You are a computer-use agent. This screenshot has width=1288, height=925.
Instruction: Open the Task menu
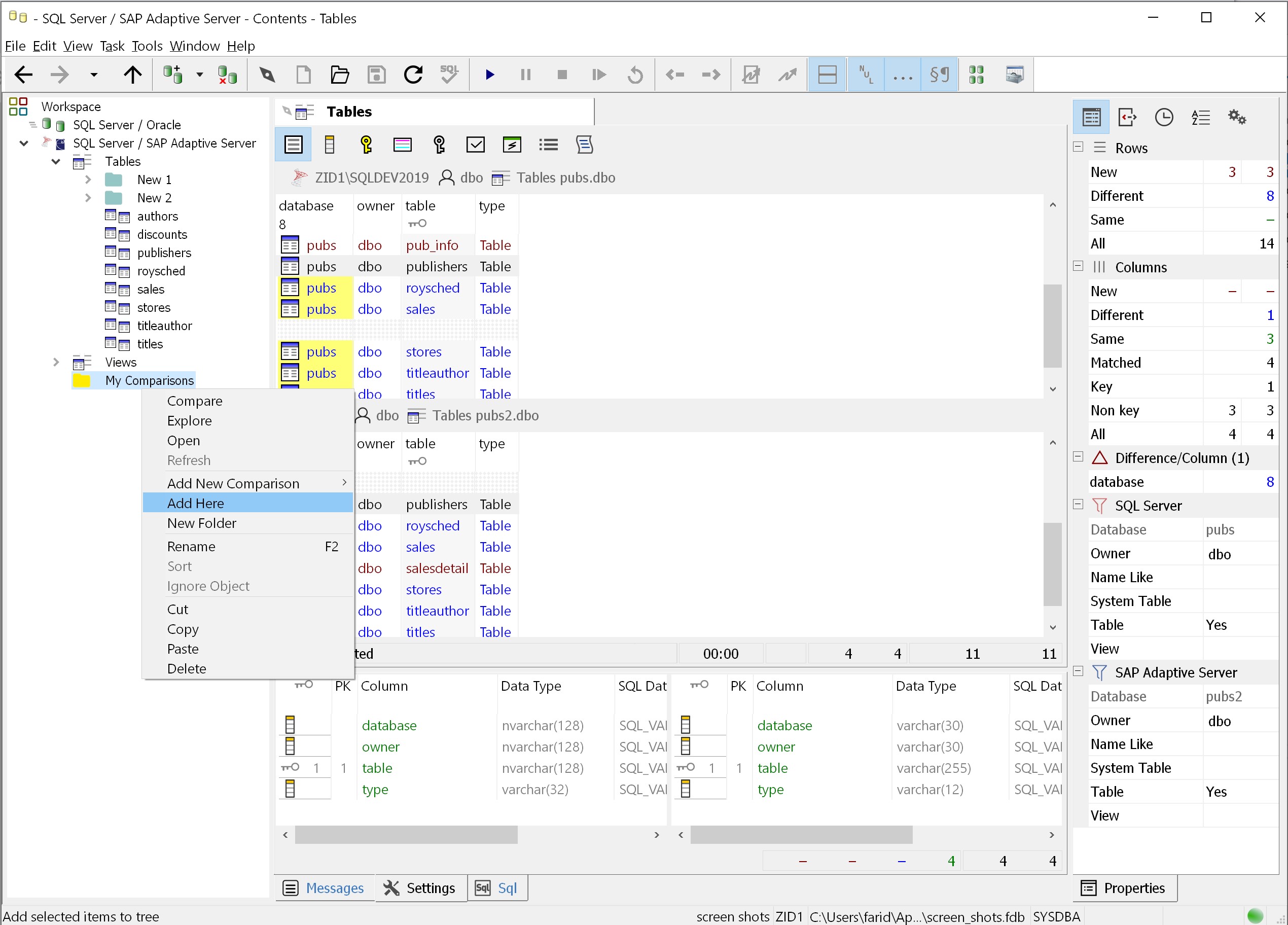(112, 46)
